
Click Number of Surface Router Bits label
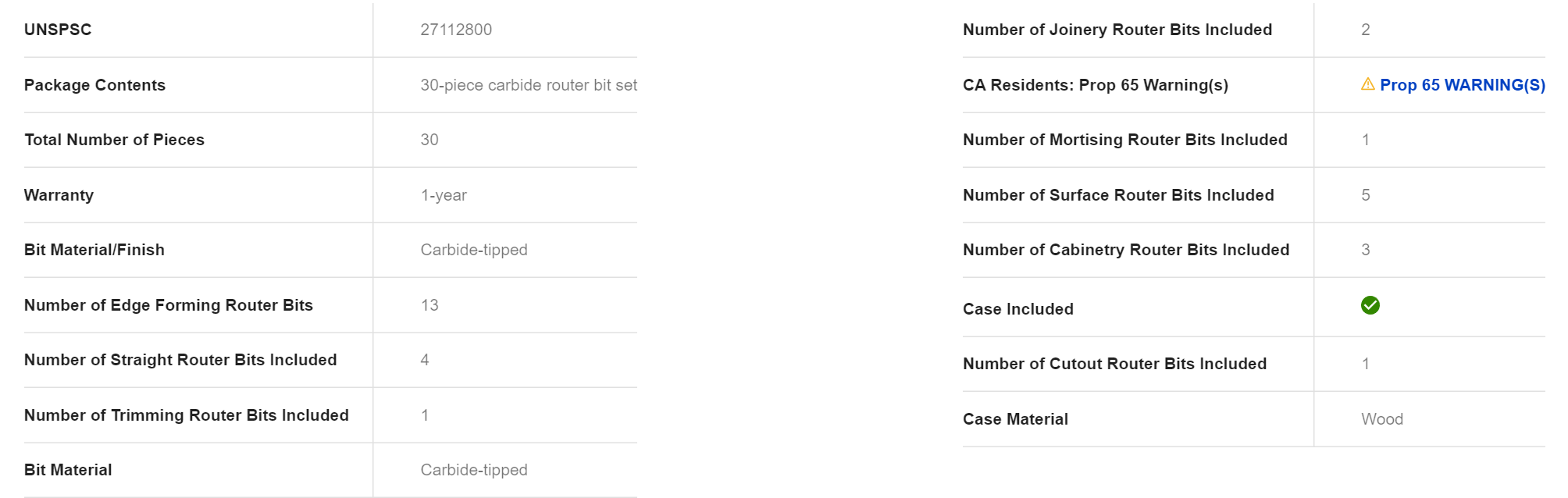coord(1118,195)
